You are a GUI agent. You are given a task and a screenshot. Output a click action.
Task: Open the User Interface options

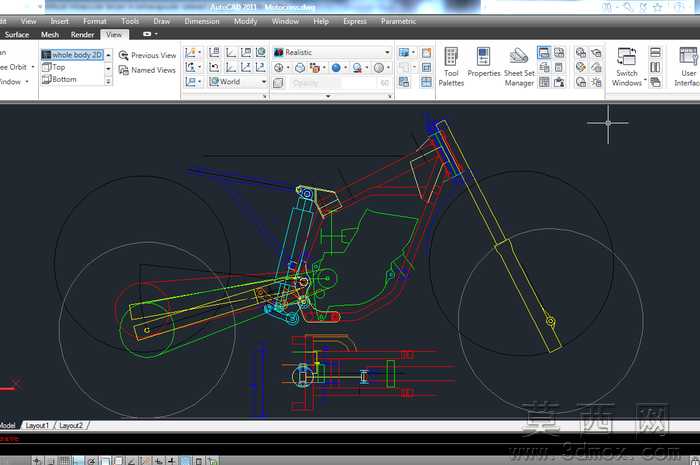pos(688,67)
